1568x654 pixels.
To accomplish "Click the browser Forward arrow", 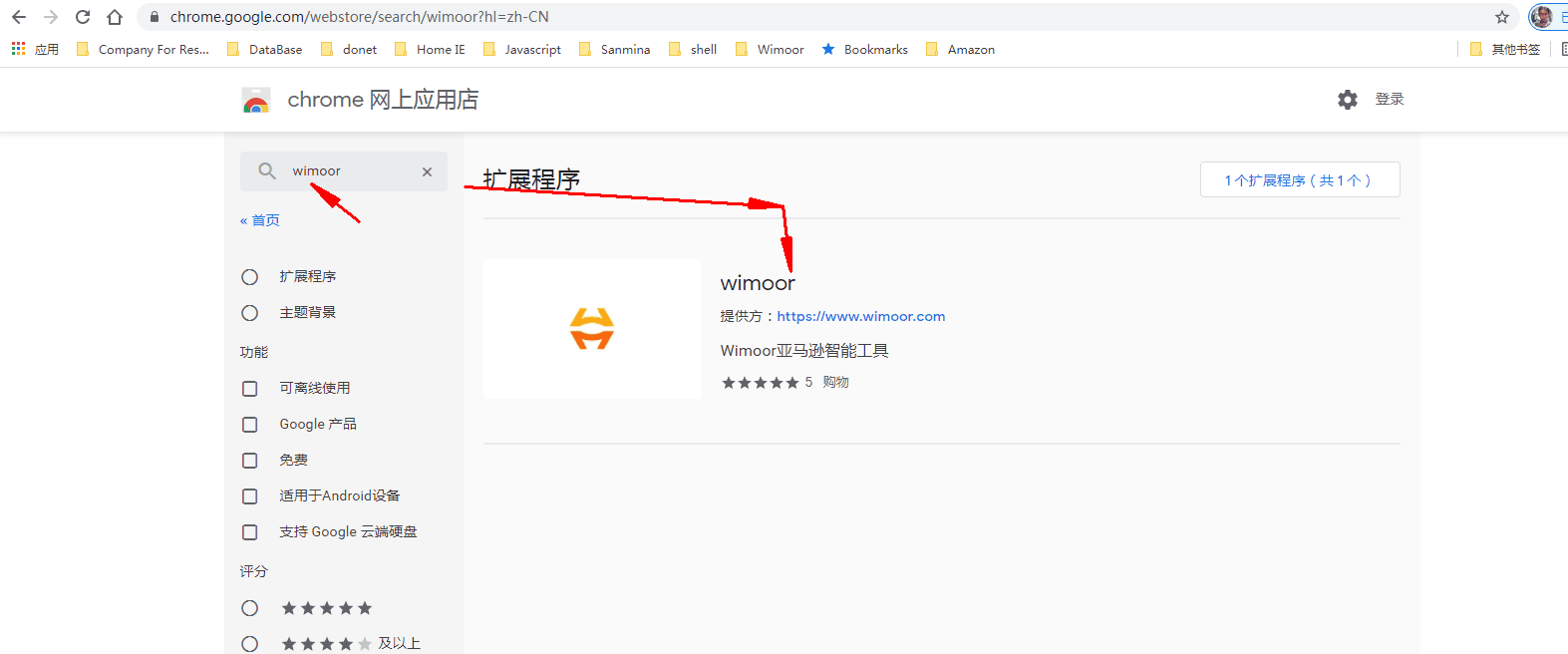I will tap(51, 17).
